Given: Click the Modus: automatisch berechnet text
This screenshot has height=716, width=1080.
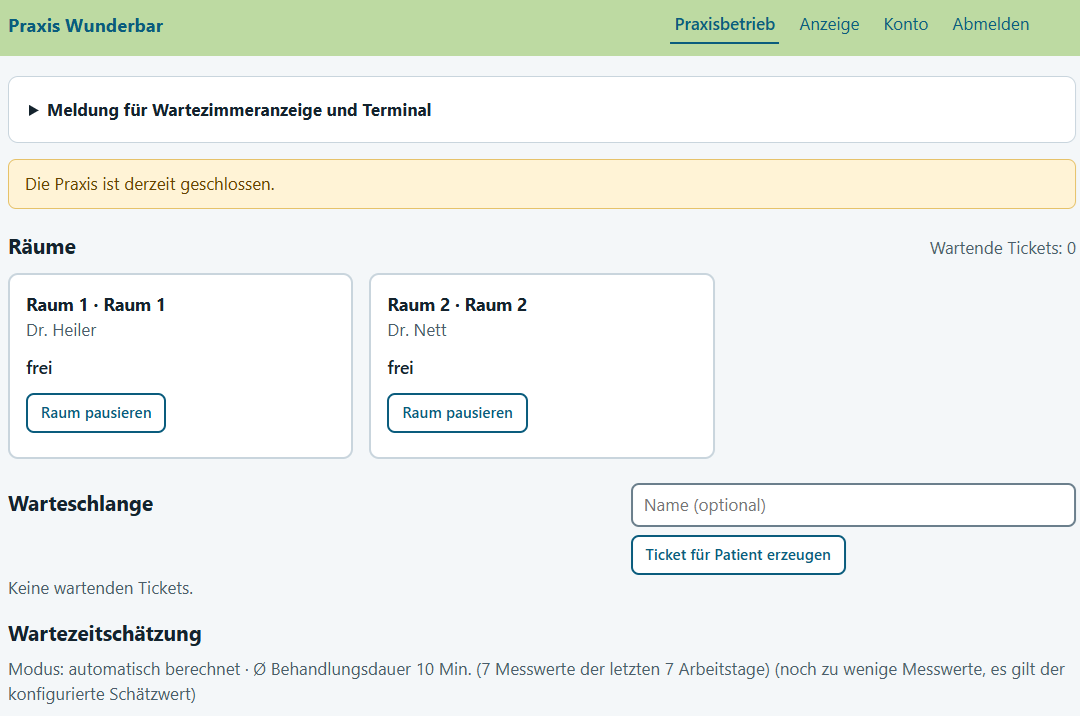Looking at the screenshot, I should point(124,669).
